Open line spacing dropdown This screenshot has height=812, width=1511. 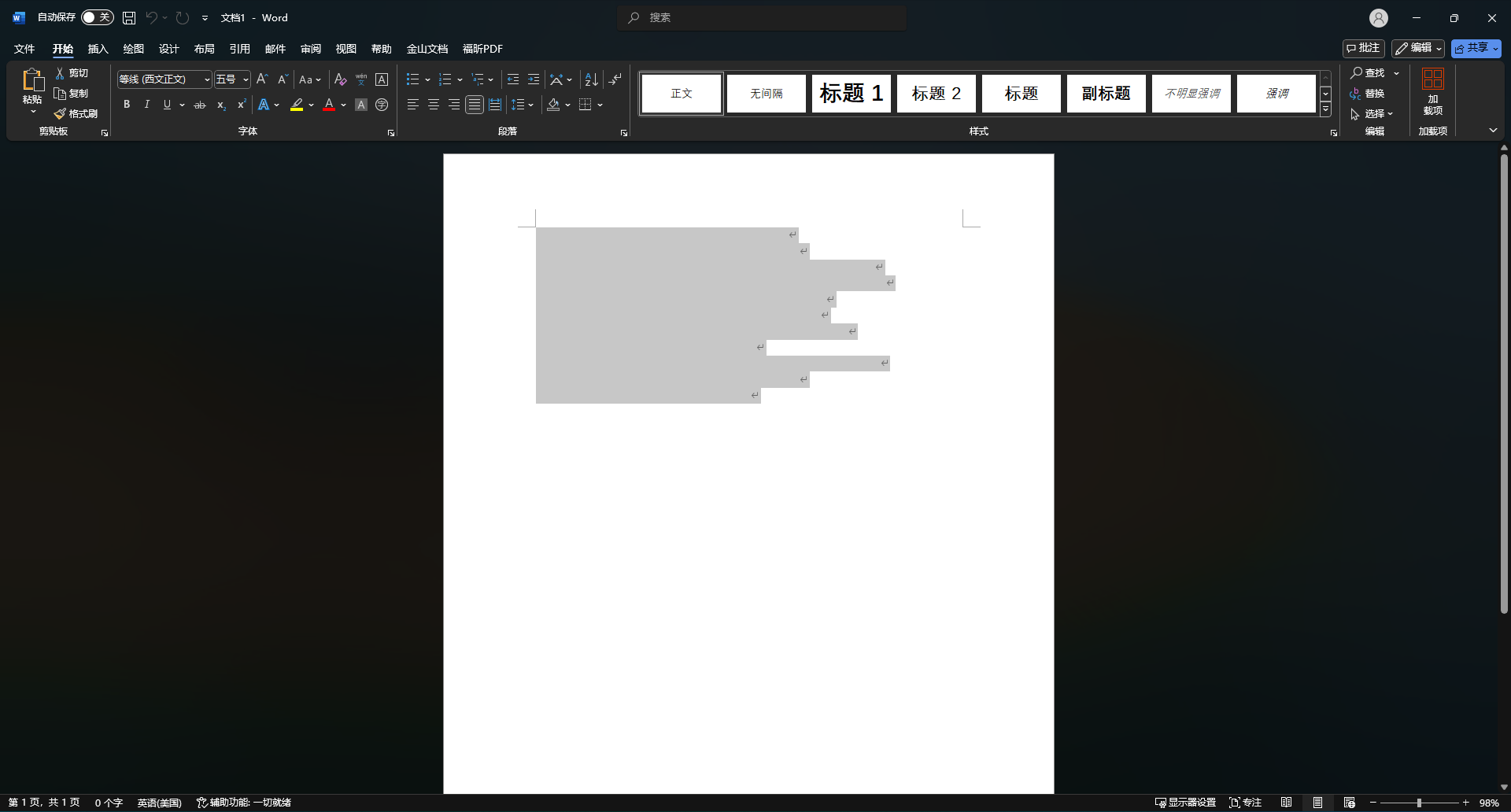(523, 105)
